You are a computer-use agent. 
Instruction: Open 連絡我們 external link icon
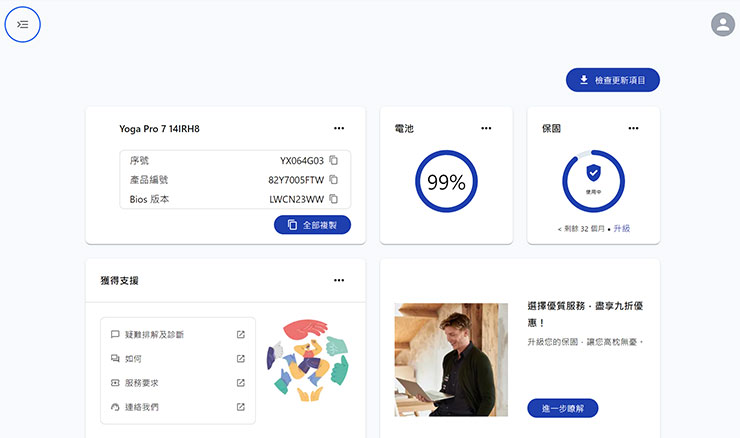pyautogui.click(x=241, y=407)
